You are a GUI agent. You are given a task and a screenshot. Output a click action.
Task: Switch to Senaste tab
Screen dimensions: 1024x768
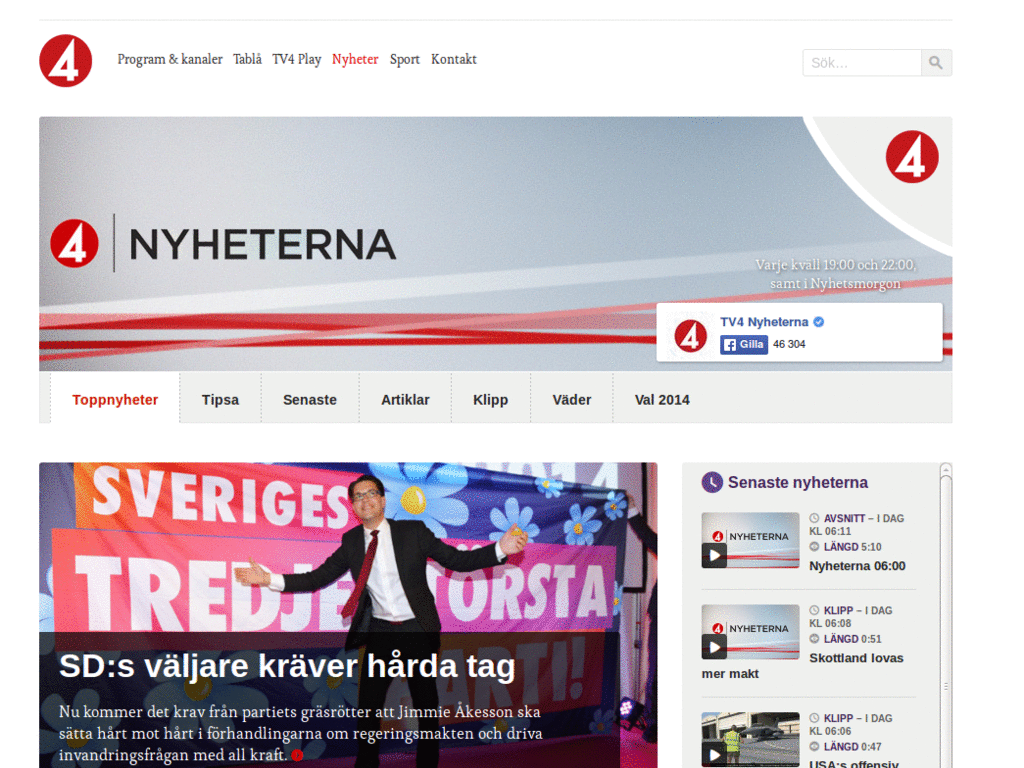[x=310, y=400]
